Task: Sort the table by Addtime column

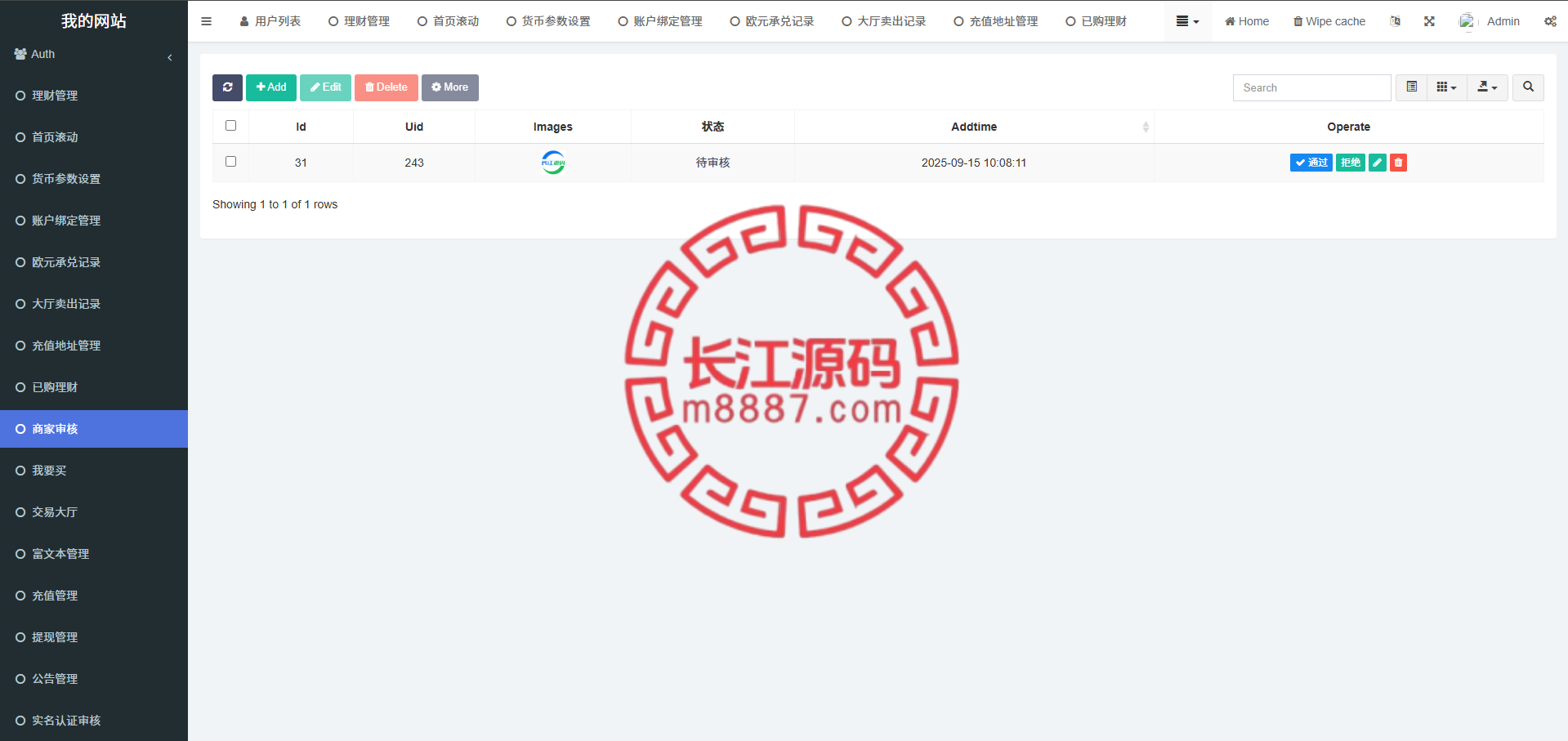Action: coord(974,127)
